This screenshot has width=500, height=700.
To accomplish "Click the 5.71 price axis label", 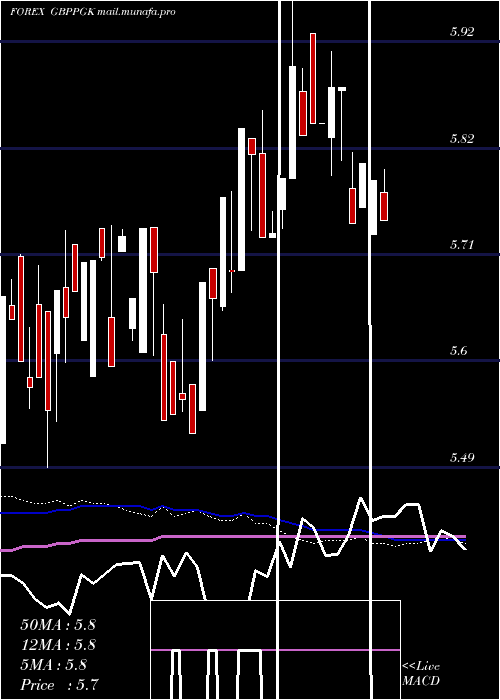I will pyautogui.click(x=461, y=245).
